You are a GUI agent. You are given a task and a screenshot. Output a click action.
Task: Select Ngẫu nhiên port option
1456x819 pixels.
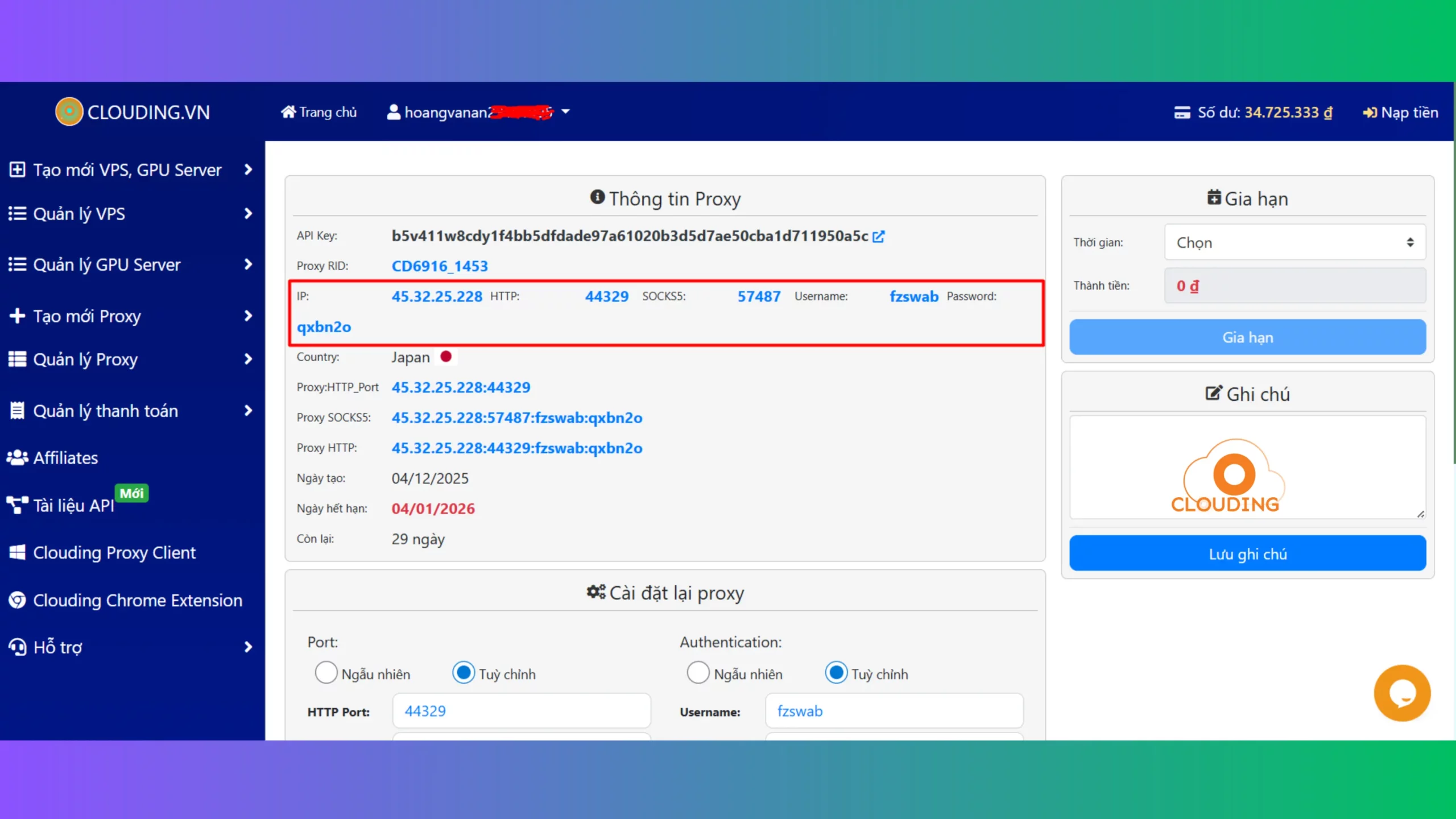coord(326,673)
